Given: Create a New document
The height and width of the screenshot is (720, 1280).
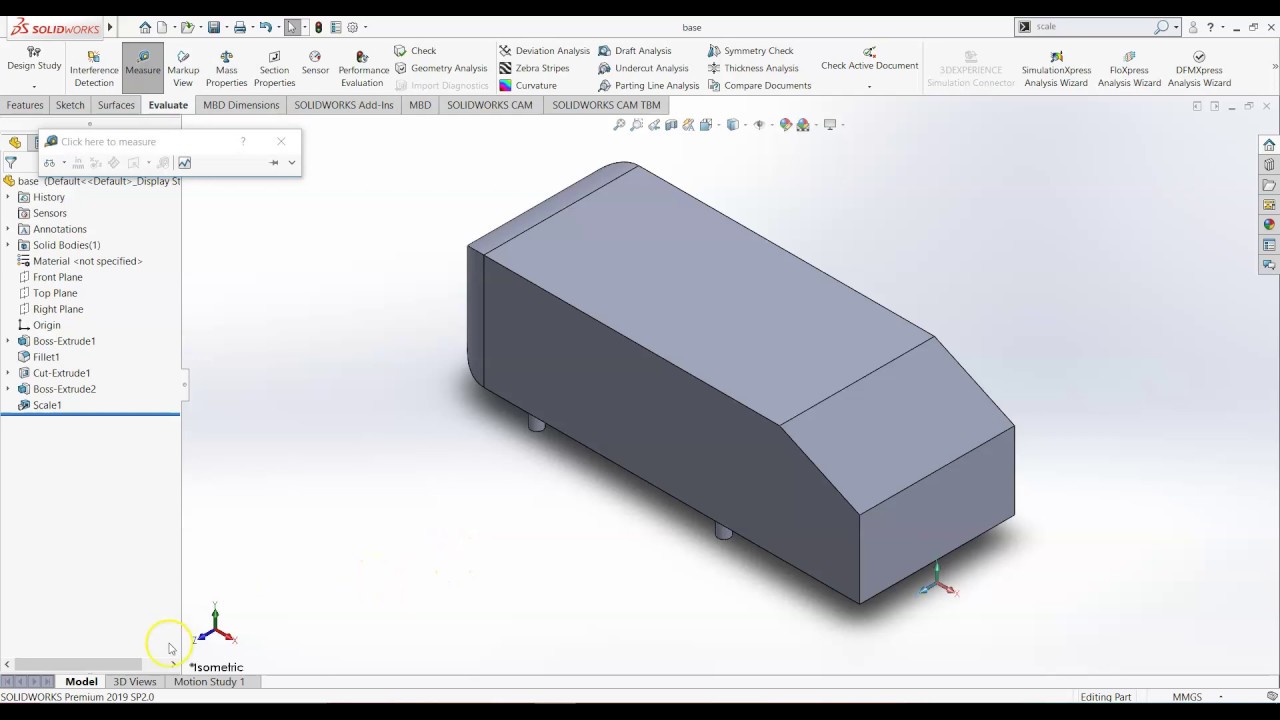Looking at the screenshot, I should (x=162, y=27).
